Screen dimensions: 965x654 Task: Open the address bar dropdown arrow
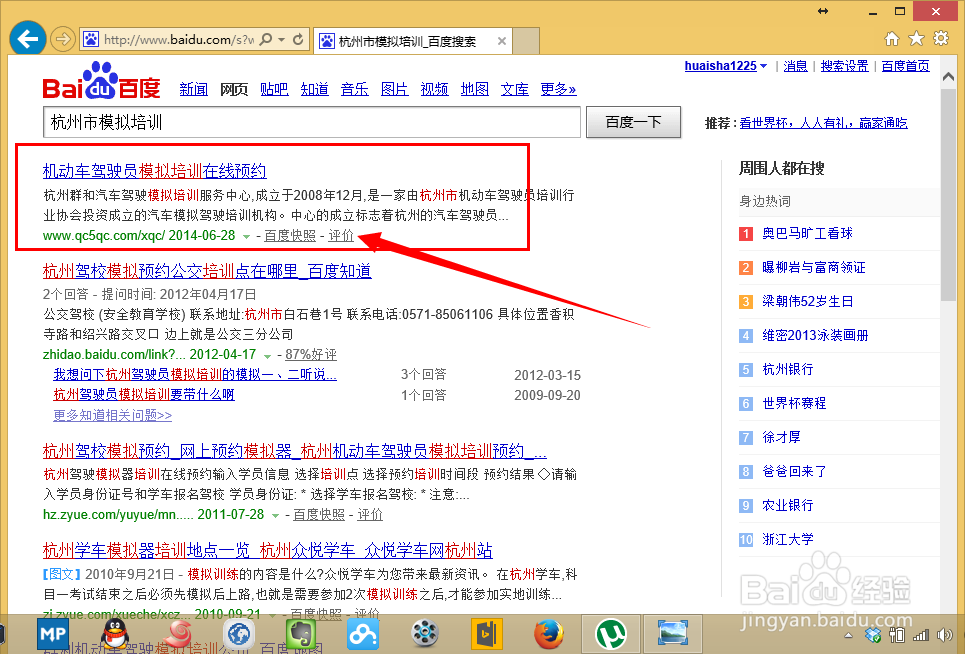tap(281, 40)
